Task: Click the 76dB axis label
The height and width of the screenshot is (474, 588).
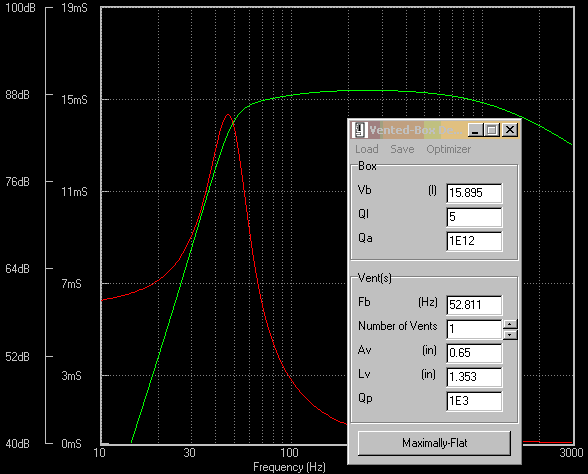Action: 17,182
